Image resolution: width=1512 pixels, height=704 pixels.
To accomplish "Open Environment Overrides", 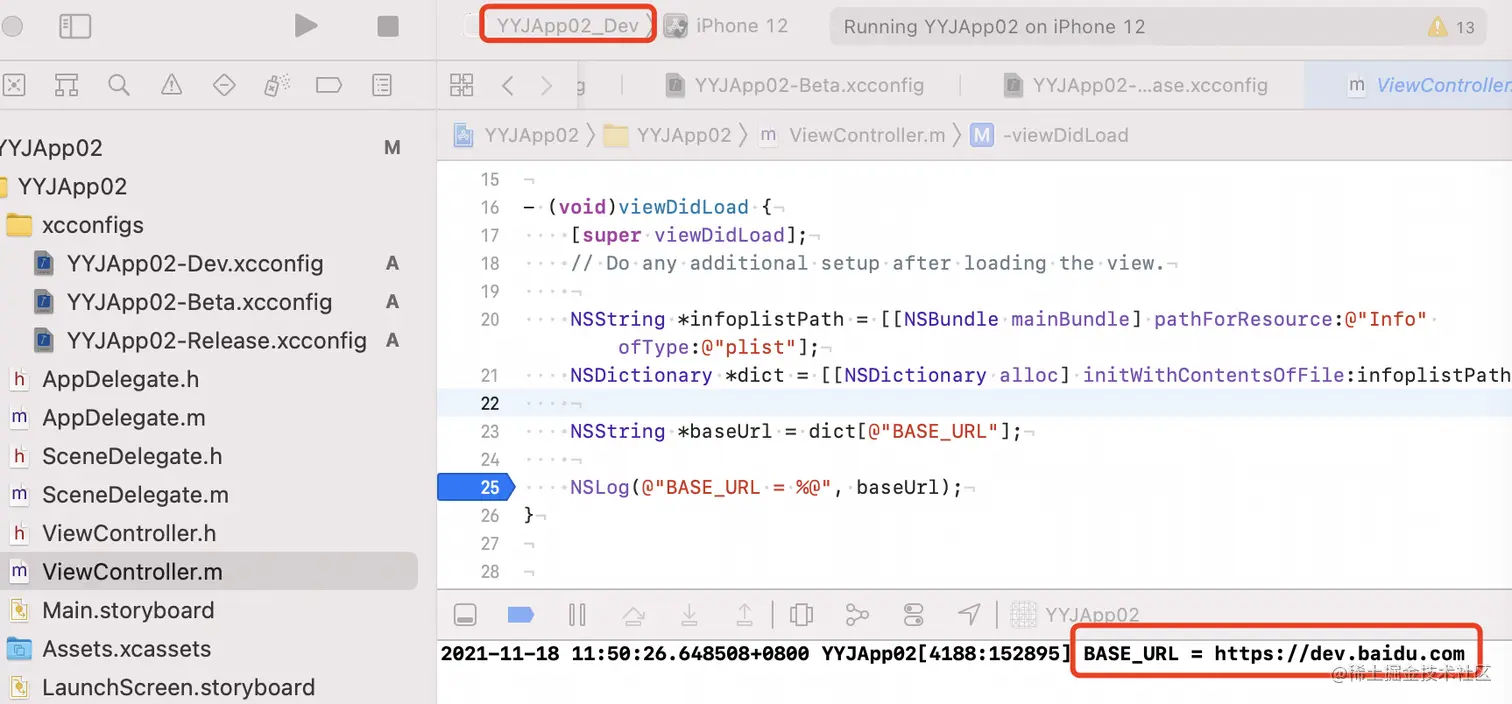I will (913, 614).
